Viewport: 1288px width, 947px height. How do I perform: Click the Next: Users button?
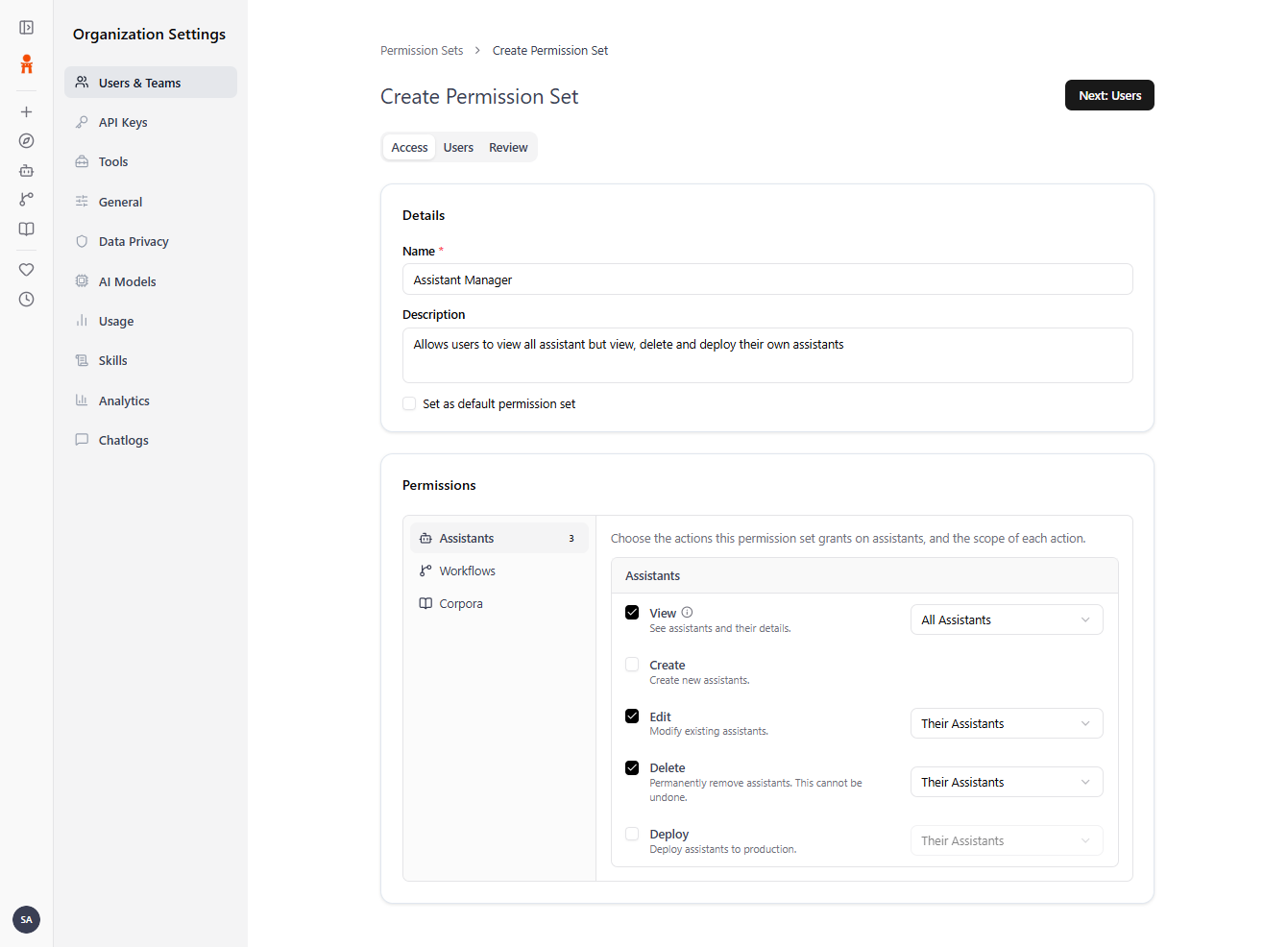coord(1109,95)
